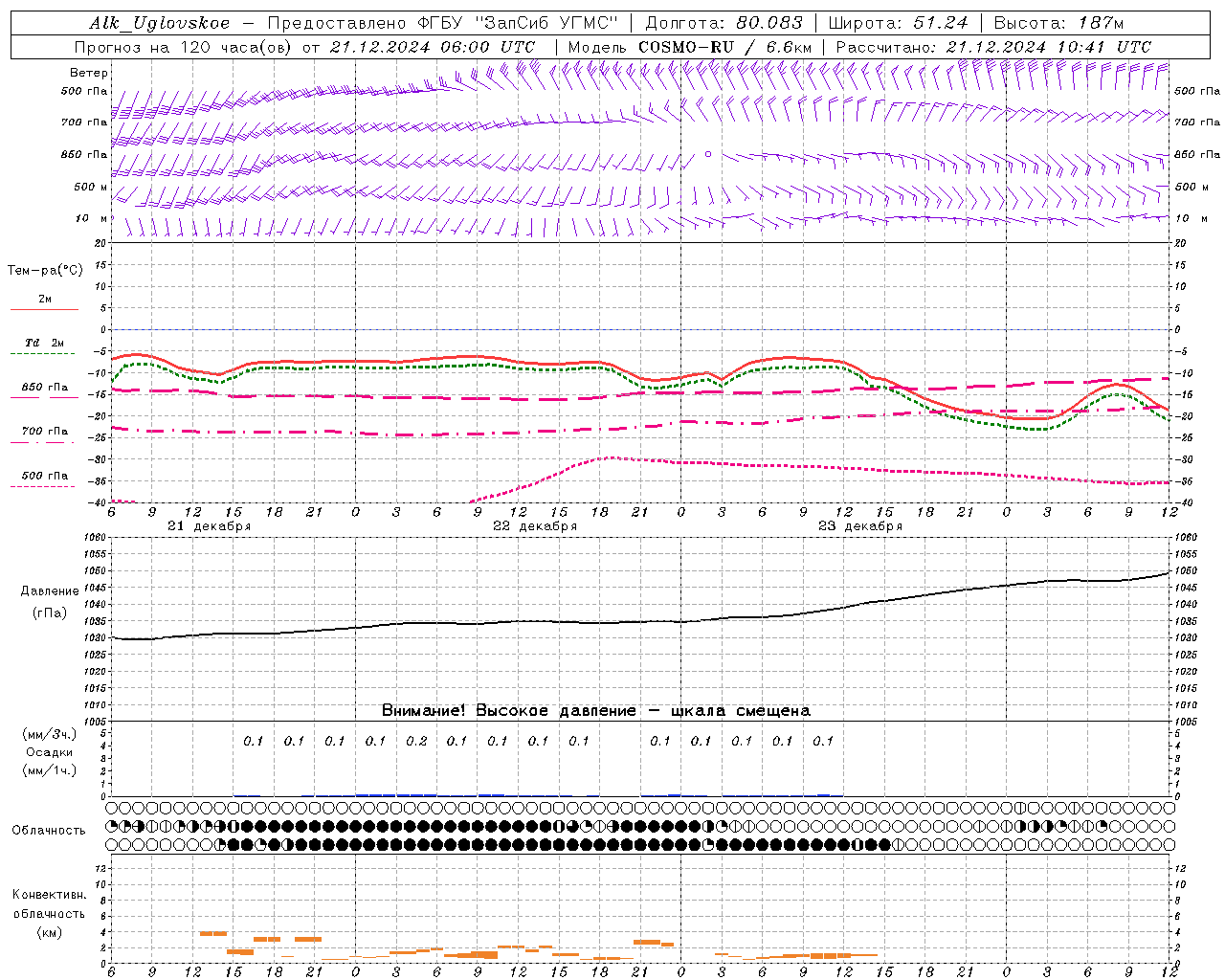Click the Облачность cloud cover label
This screenshot has width=1225, height=980.
[49, 830]
